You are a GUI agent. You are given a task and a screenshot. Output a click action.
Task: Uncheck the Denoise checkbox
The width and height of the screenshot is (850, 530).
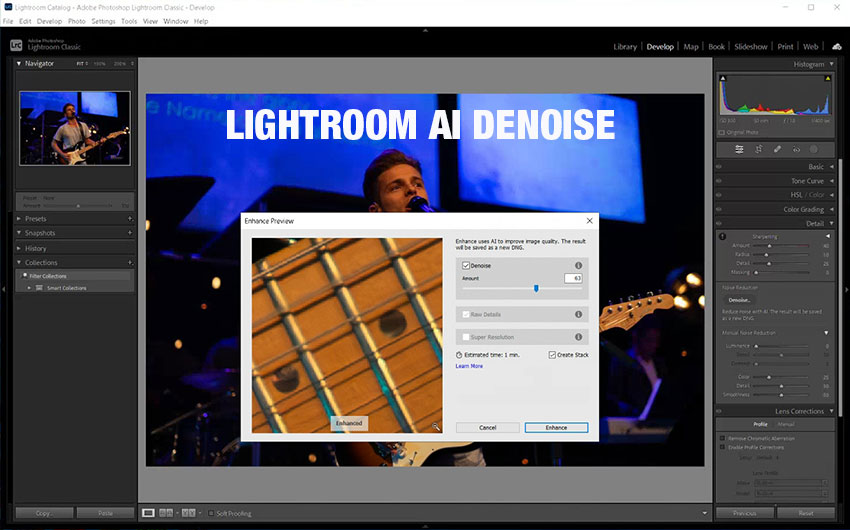tap(466, 266)
